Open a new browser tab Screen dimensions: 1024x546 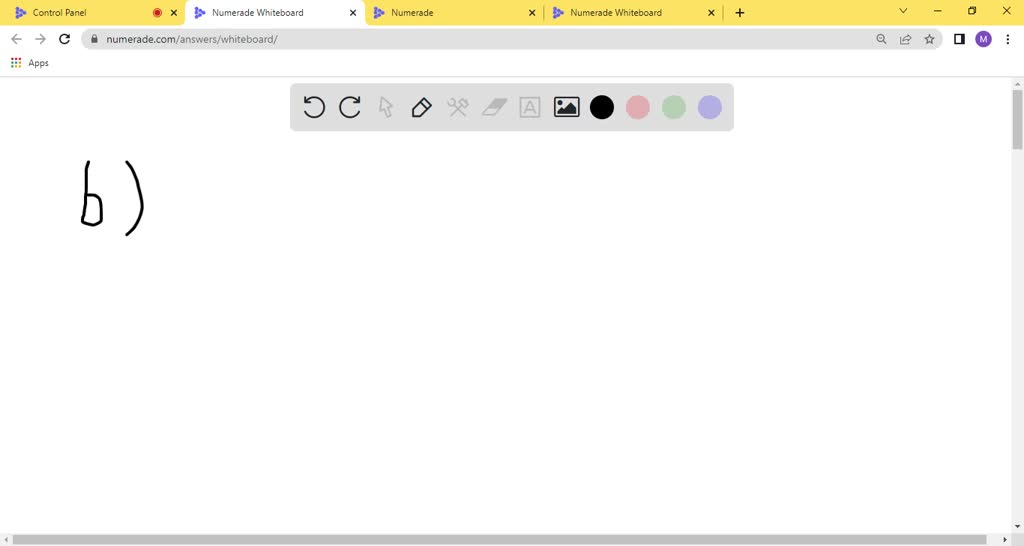pyautogui.click(x=740, y=13)
